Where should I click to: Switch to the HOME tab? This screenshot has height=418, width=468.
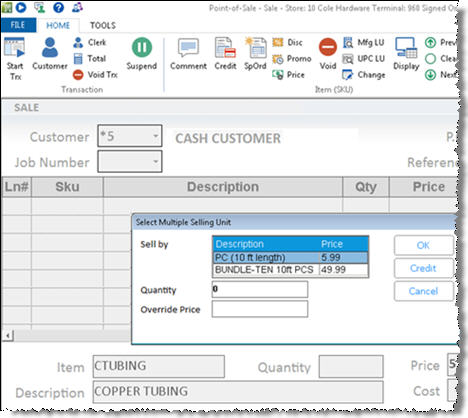point(58,25)
